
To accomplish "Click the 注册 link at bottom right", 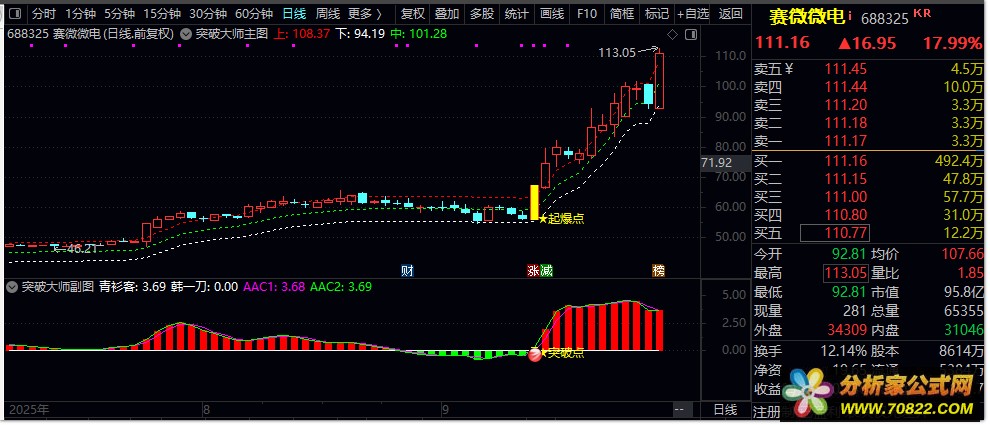I will tap(767, 412).
